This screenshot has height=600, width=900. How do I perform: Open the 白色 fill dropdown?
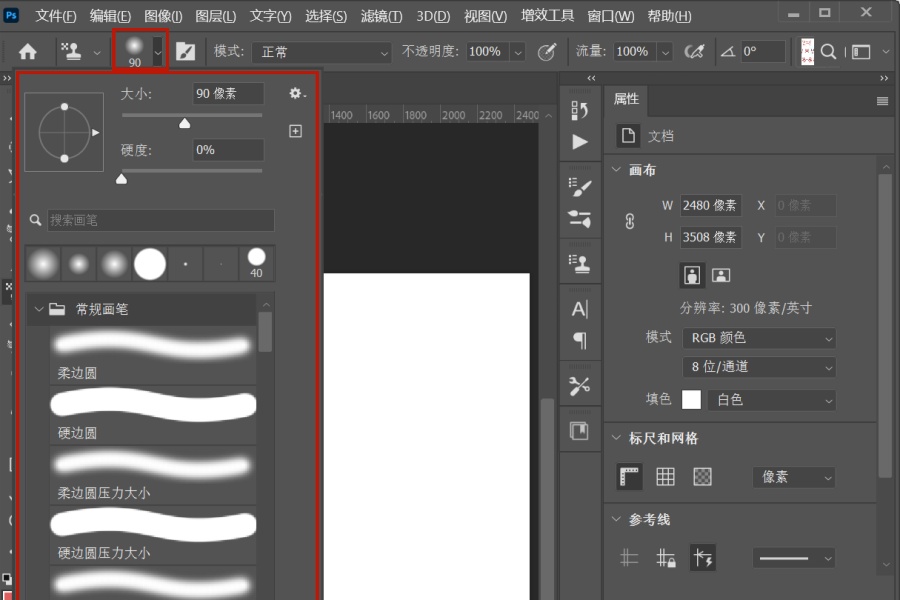[771, 400]
